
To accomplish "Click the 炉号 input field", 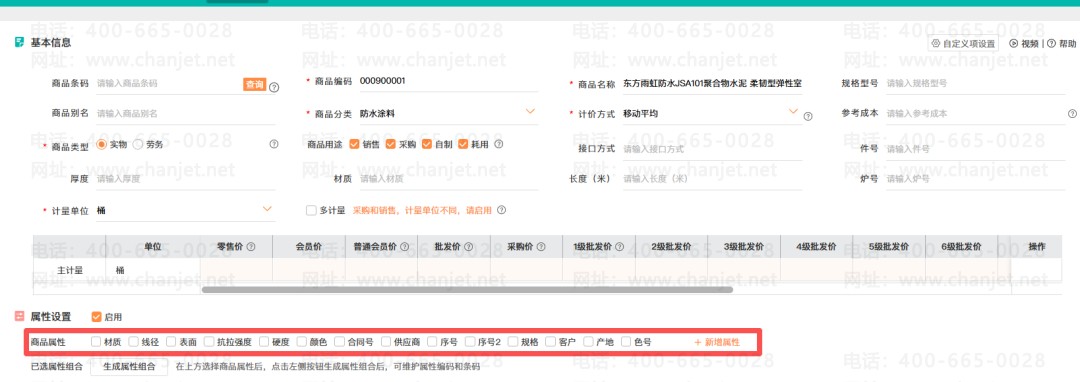I will 975,179.
